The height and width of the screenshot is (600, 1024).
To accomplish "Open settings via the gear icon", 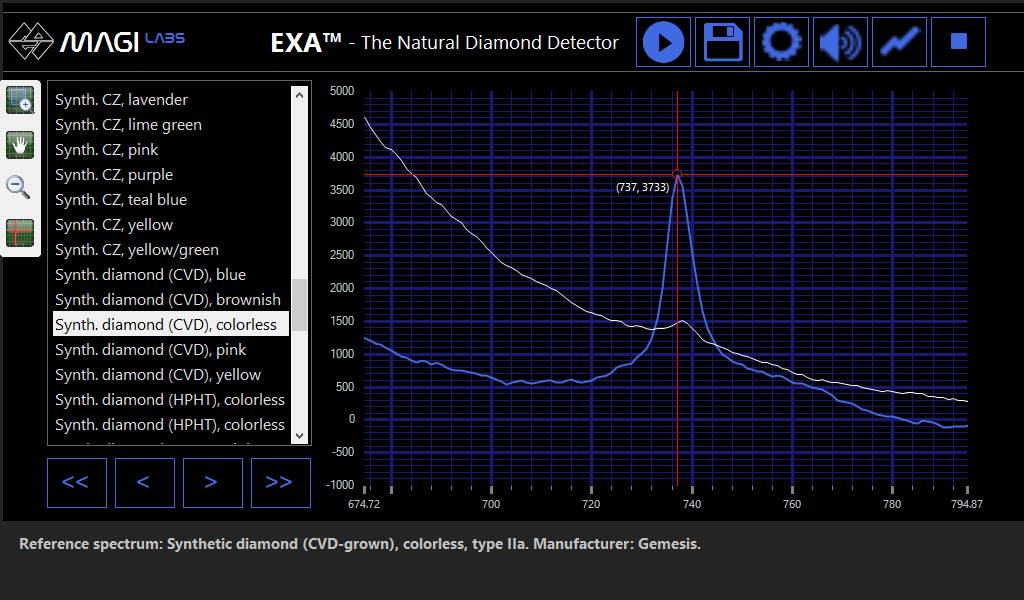I will 781,42.
